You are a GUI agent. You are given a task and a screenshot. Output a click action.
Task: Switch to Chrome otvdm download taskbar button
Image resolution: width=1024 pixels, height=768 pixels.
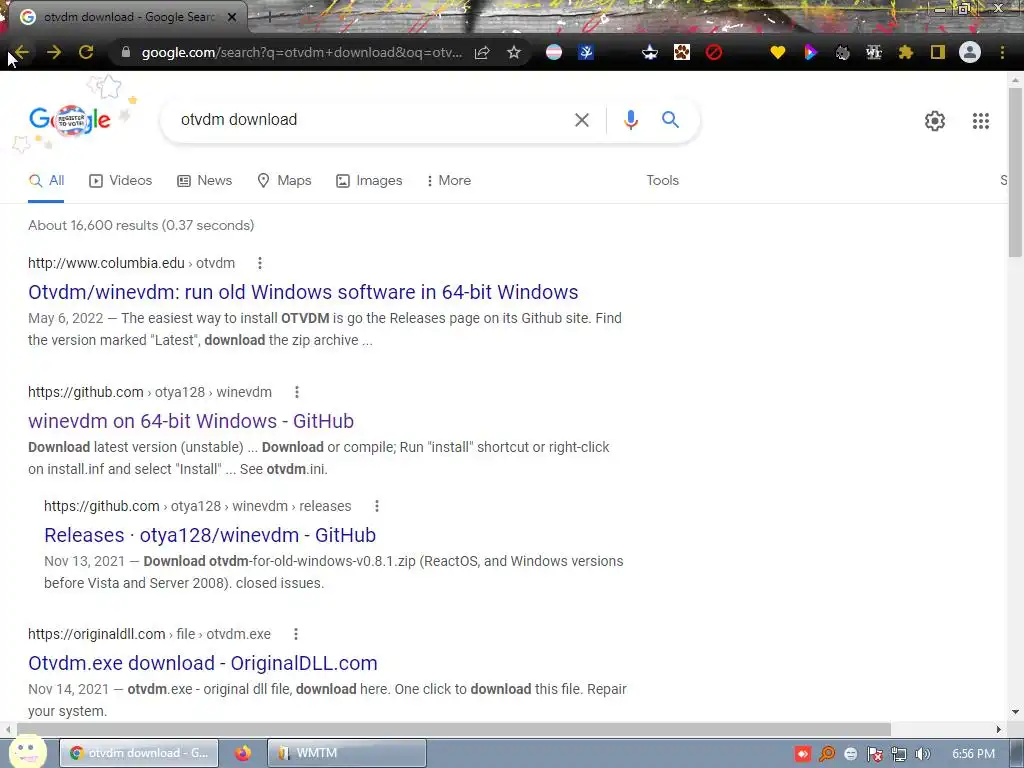(139, 753)
